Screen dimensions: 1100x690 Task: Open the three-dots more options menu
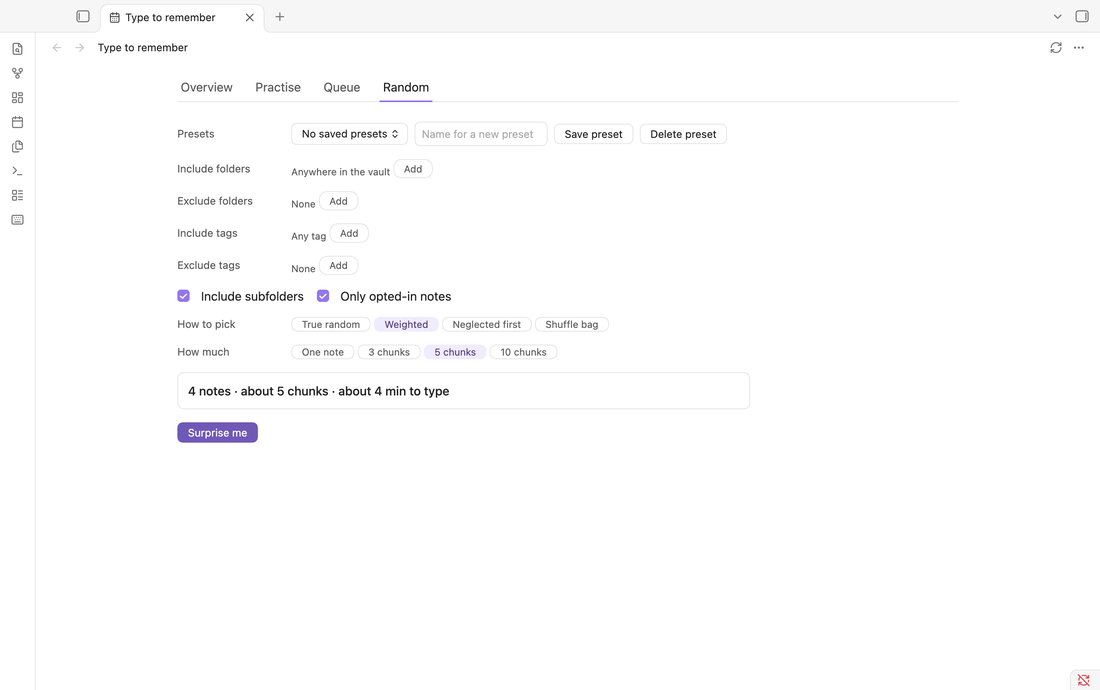coord(1079,48)
